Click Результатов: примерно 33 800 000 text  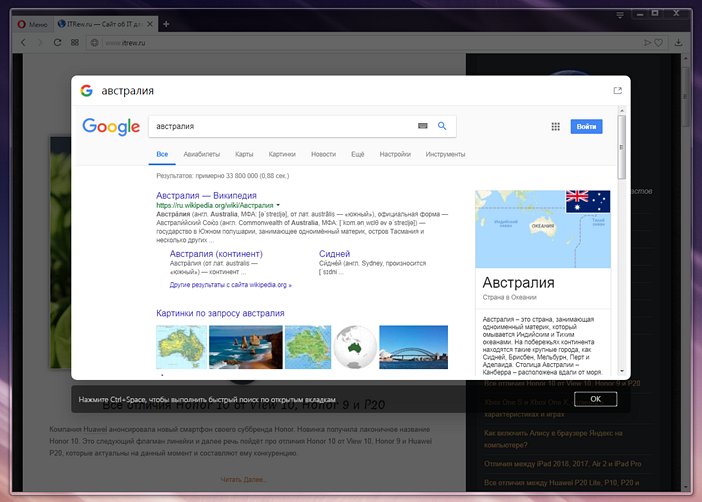(x=223, y=176)
